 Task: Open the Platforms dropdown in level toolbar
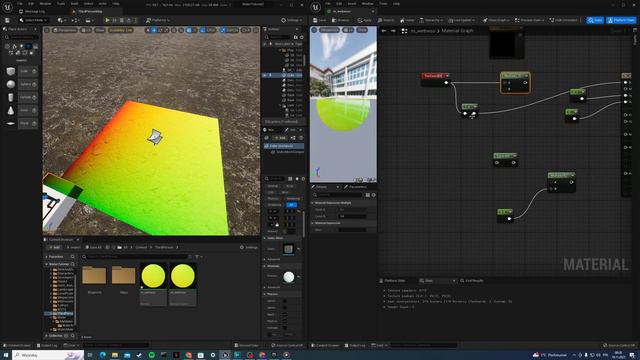(x=158, y=20)
